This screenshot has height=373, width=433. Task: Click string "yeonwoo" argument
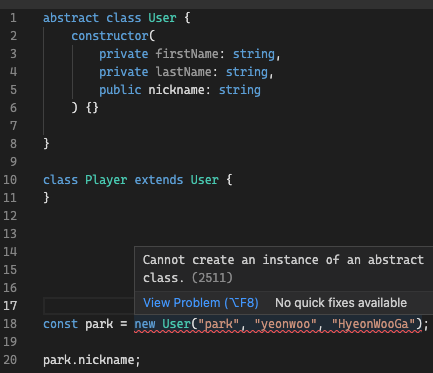285,324
